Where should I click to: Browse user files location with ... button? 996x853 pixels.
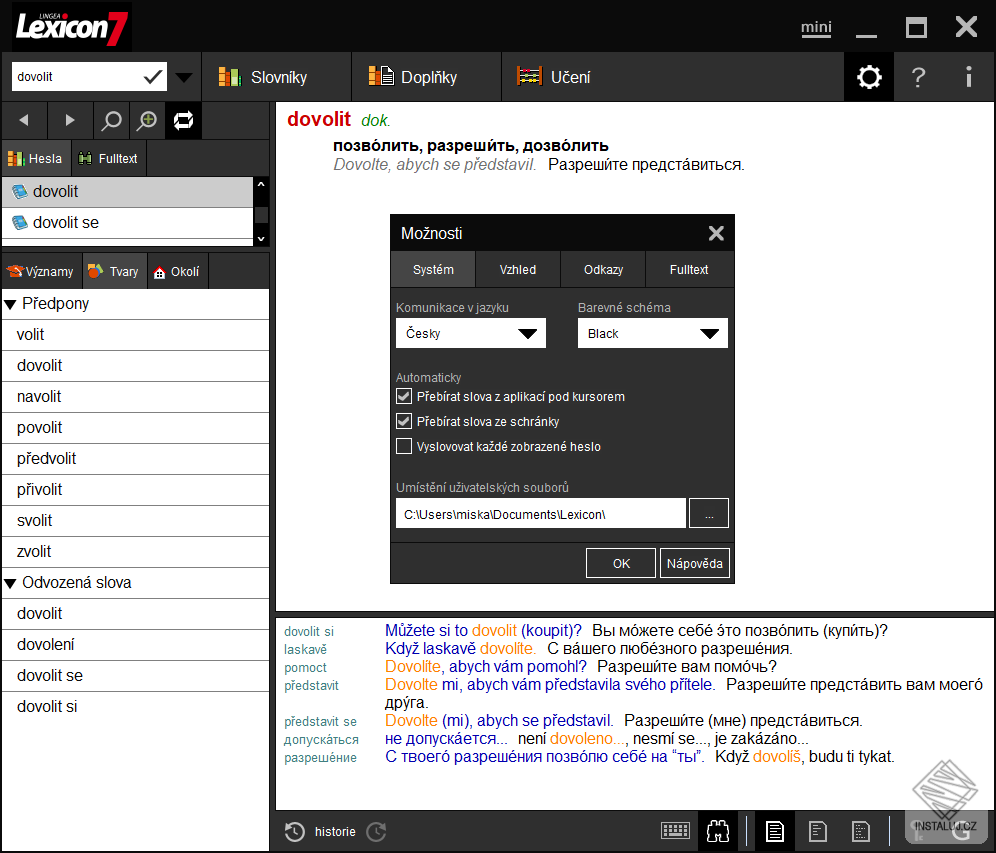pyautogui.click(x=709, y=514)
